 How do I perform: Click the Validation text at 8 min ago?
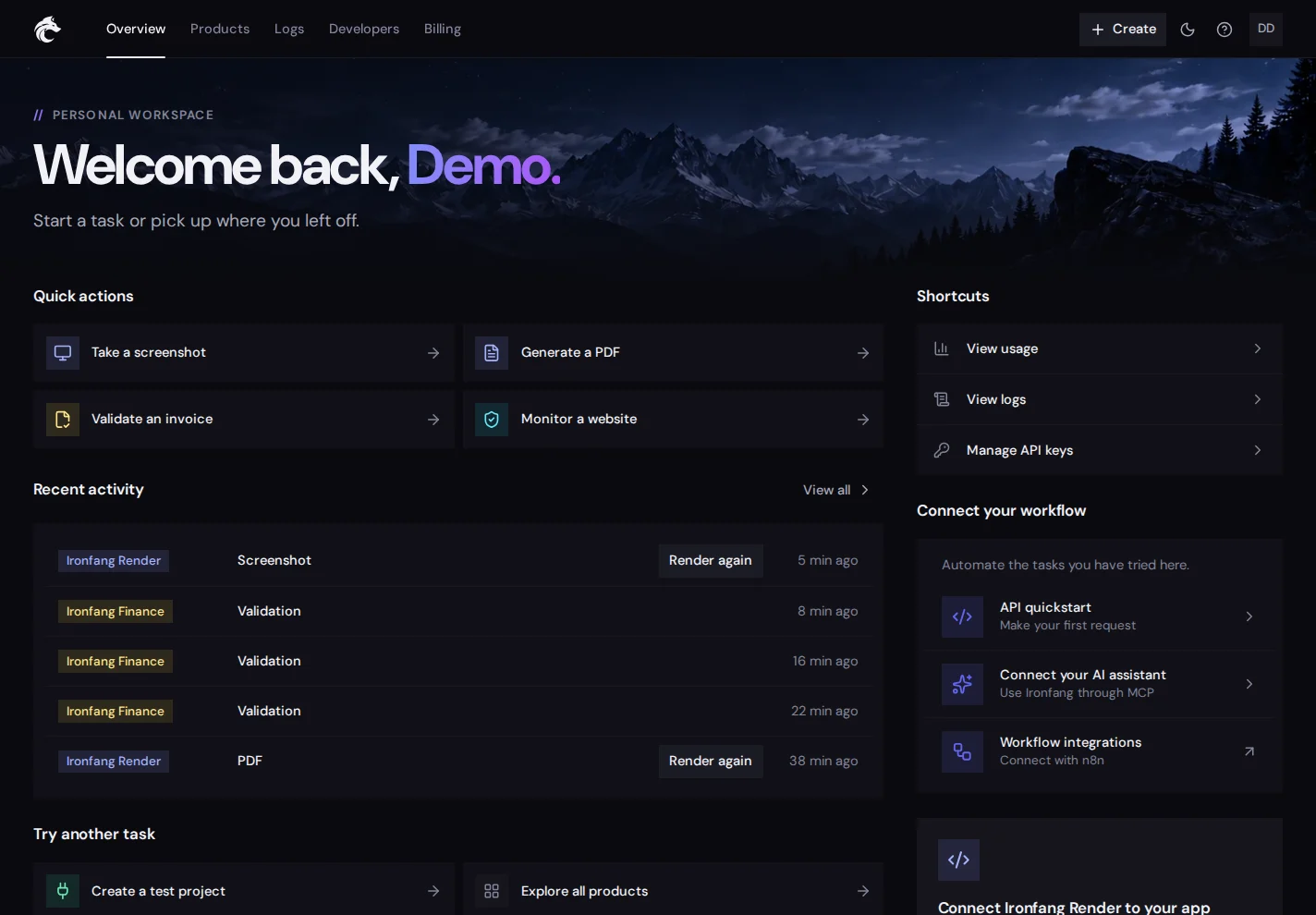(269, 611)
